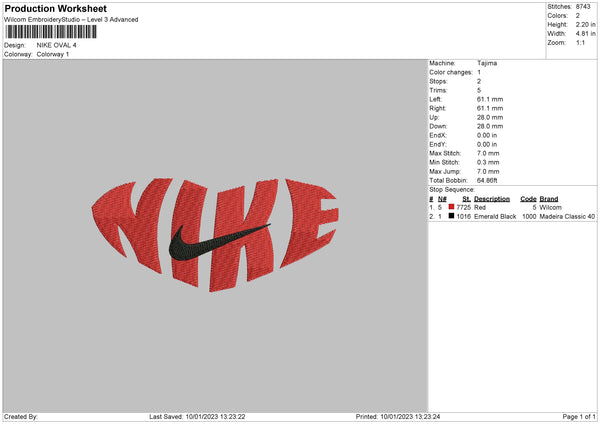Image resolution: width=600 pixels, height=424 pixels.
Task: Click the red thread color swatch
Action: point(451,207)
